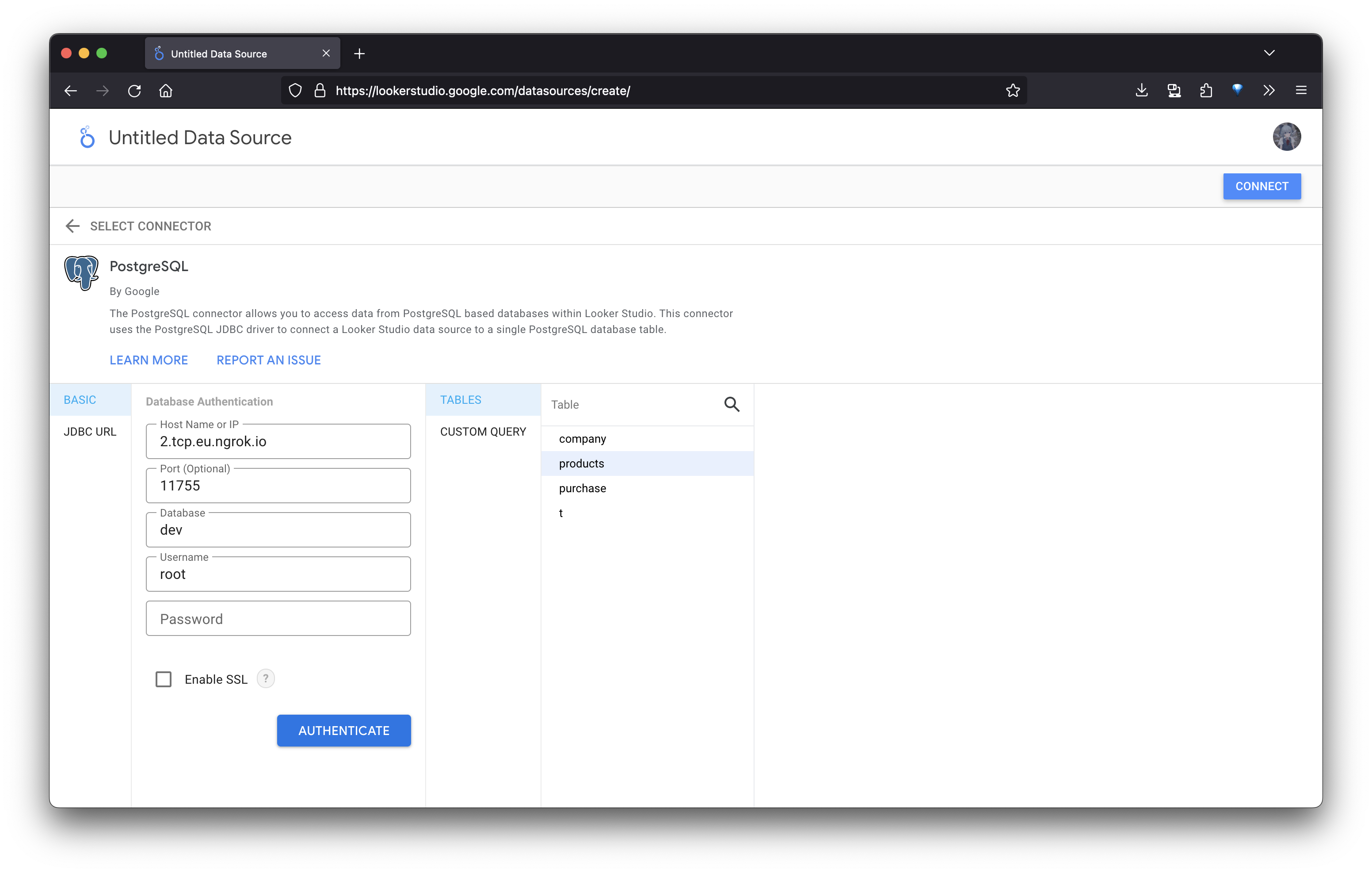This screenshot has height=873, width=1372.
Task: Reload the page using refresh icon
Action: click(x=134, y=91)
